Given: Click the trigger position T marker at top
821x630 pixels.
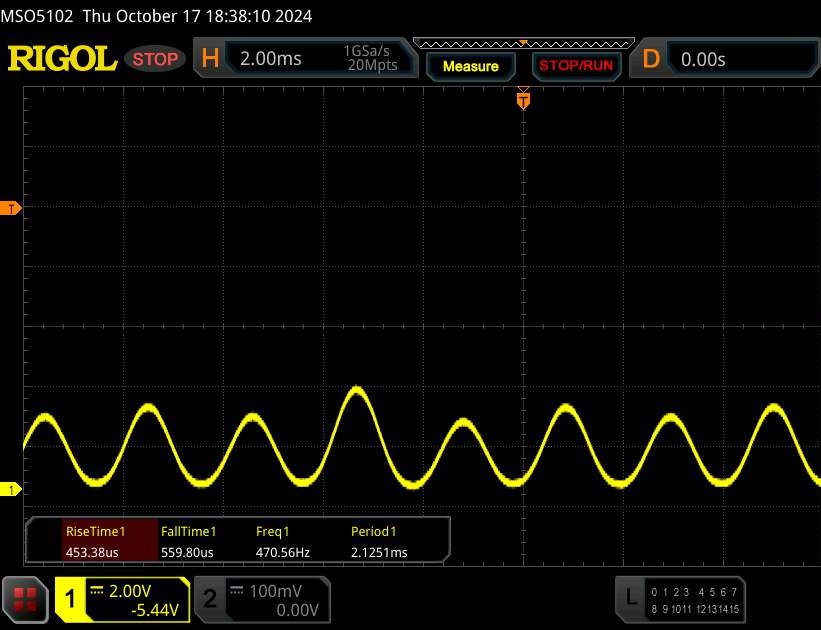Looking at the screenshot, I should click(x=522, y=99).
